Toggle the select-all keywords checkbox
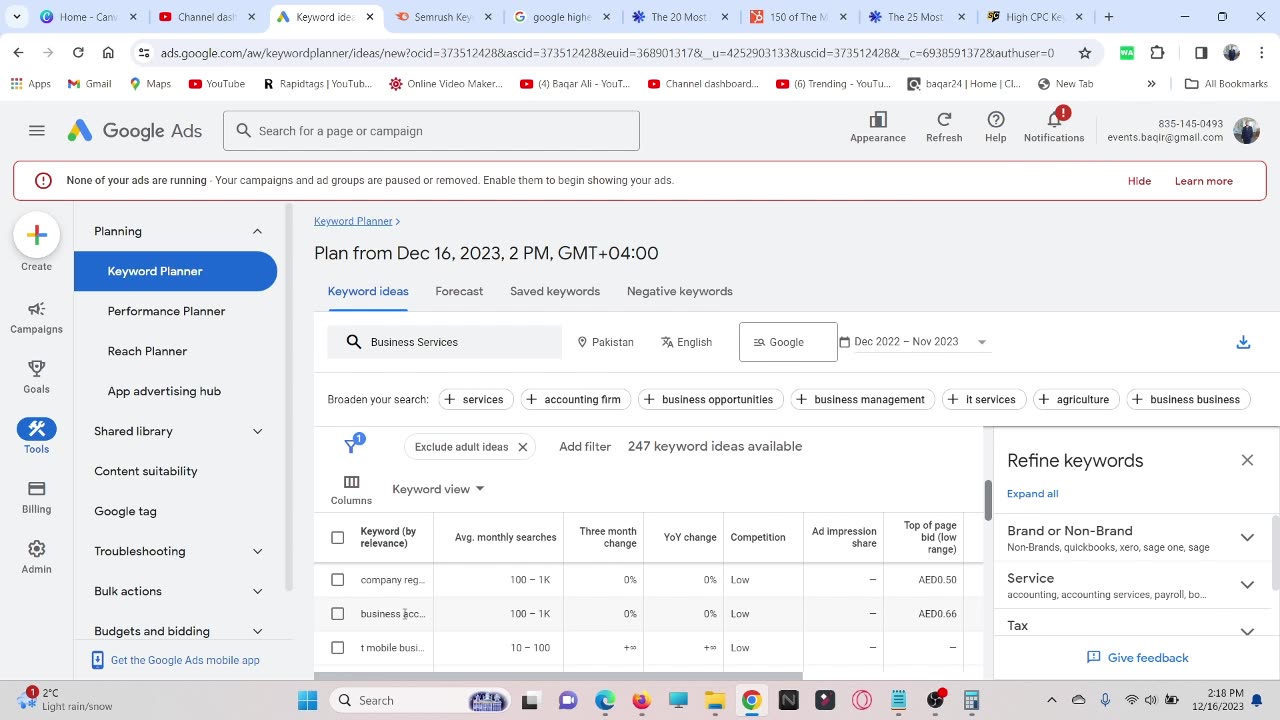Viewport: 1280px width, 720px height. click(338, 538)
